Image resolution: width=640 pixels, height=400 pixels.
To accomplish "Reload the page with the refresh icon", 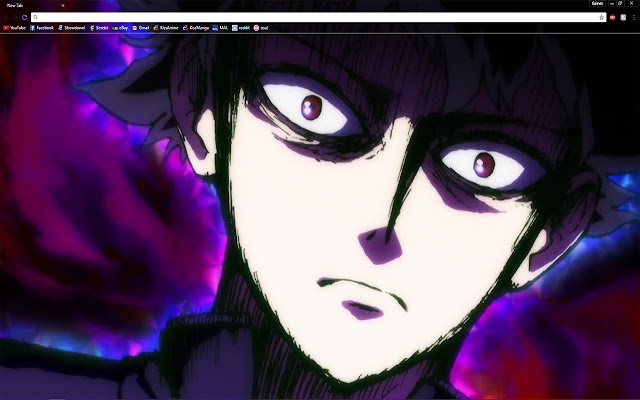I will point(24,18).
